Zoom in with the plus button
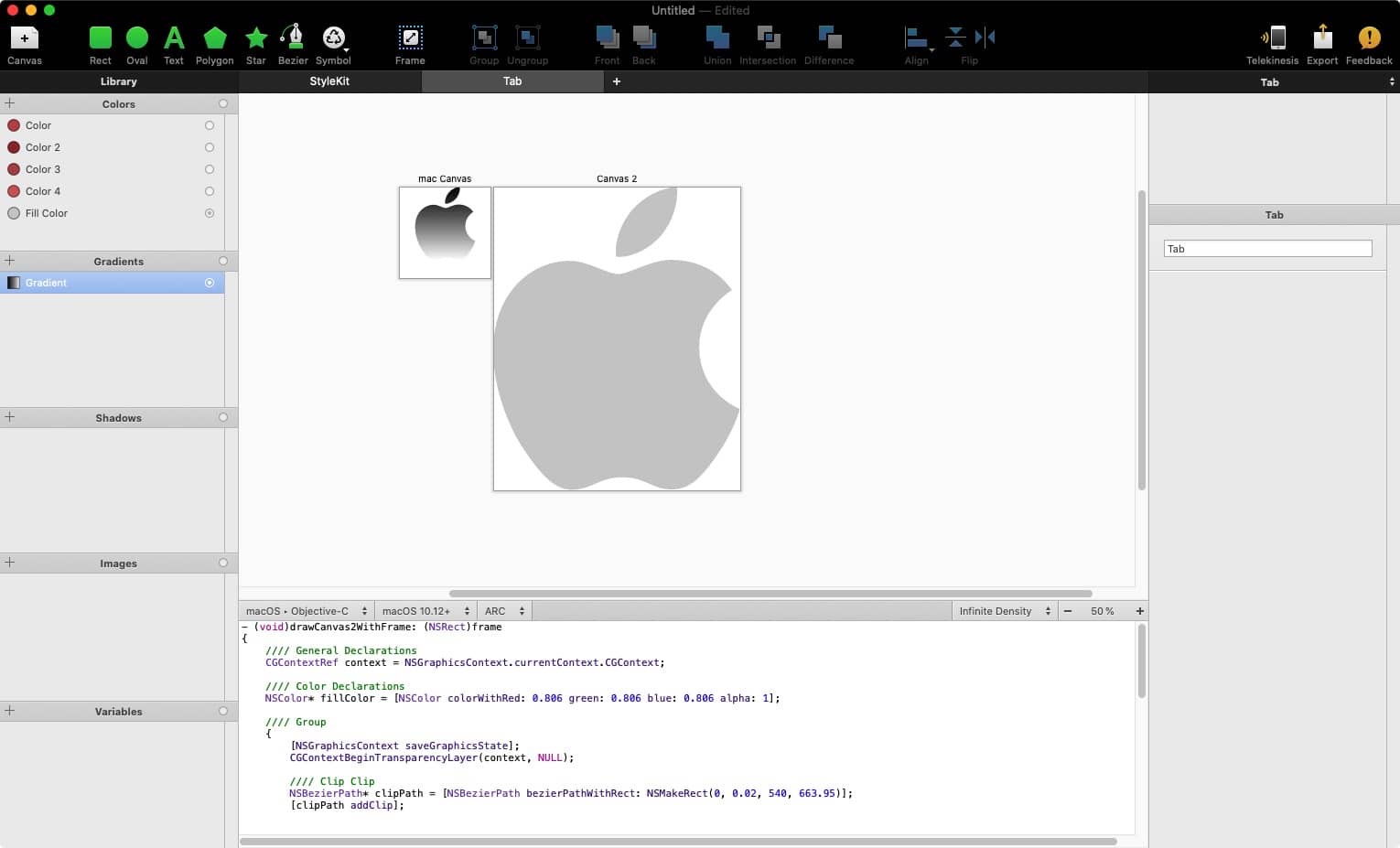This screenshot has height=848, width=1400. coord(1140,611)
